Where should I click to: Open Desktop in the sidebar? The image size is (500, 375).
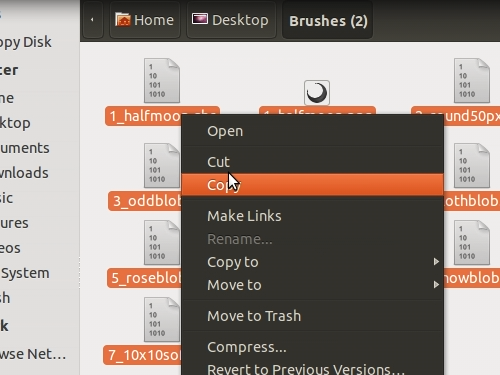tap(15, 123)
